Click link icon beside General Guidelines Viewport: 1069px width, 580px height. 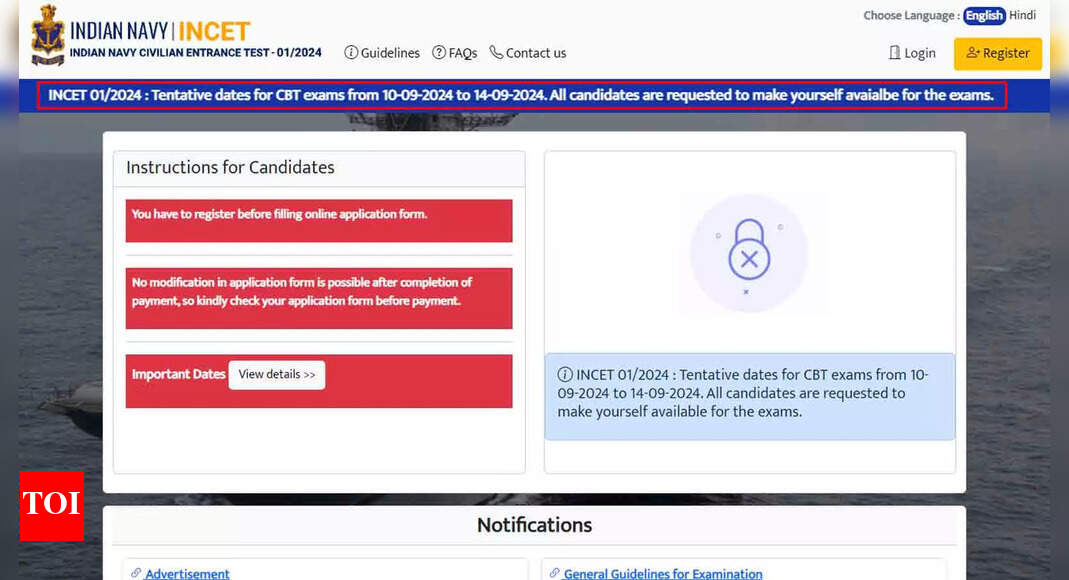tap(554, 573)
